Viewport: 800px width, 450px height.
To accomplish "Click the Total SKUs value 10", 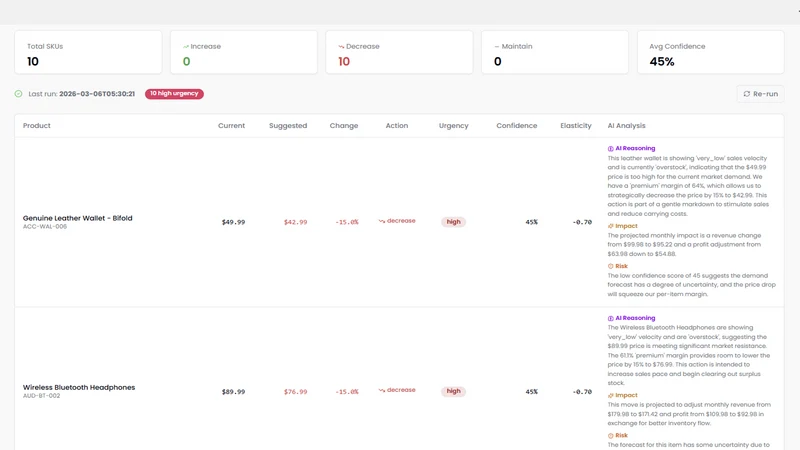I will tap(33, 62).
